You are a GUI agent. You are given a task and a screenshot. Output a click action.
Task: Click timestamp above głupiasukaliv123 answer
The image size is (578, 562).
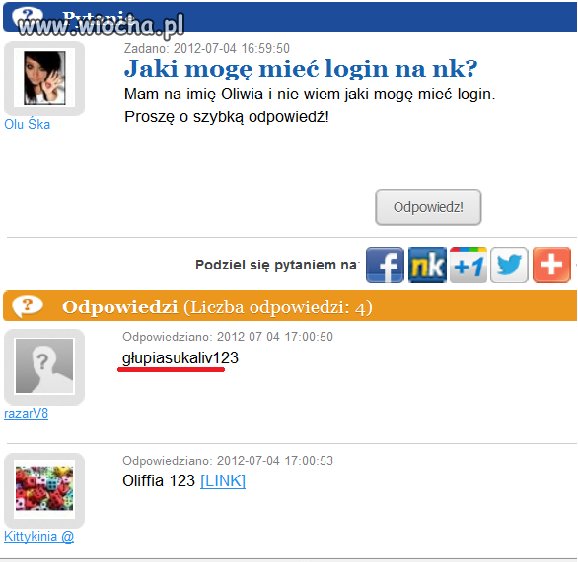coord(227,337)
